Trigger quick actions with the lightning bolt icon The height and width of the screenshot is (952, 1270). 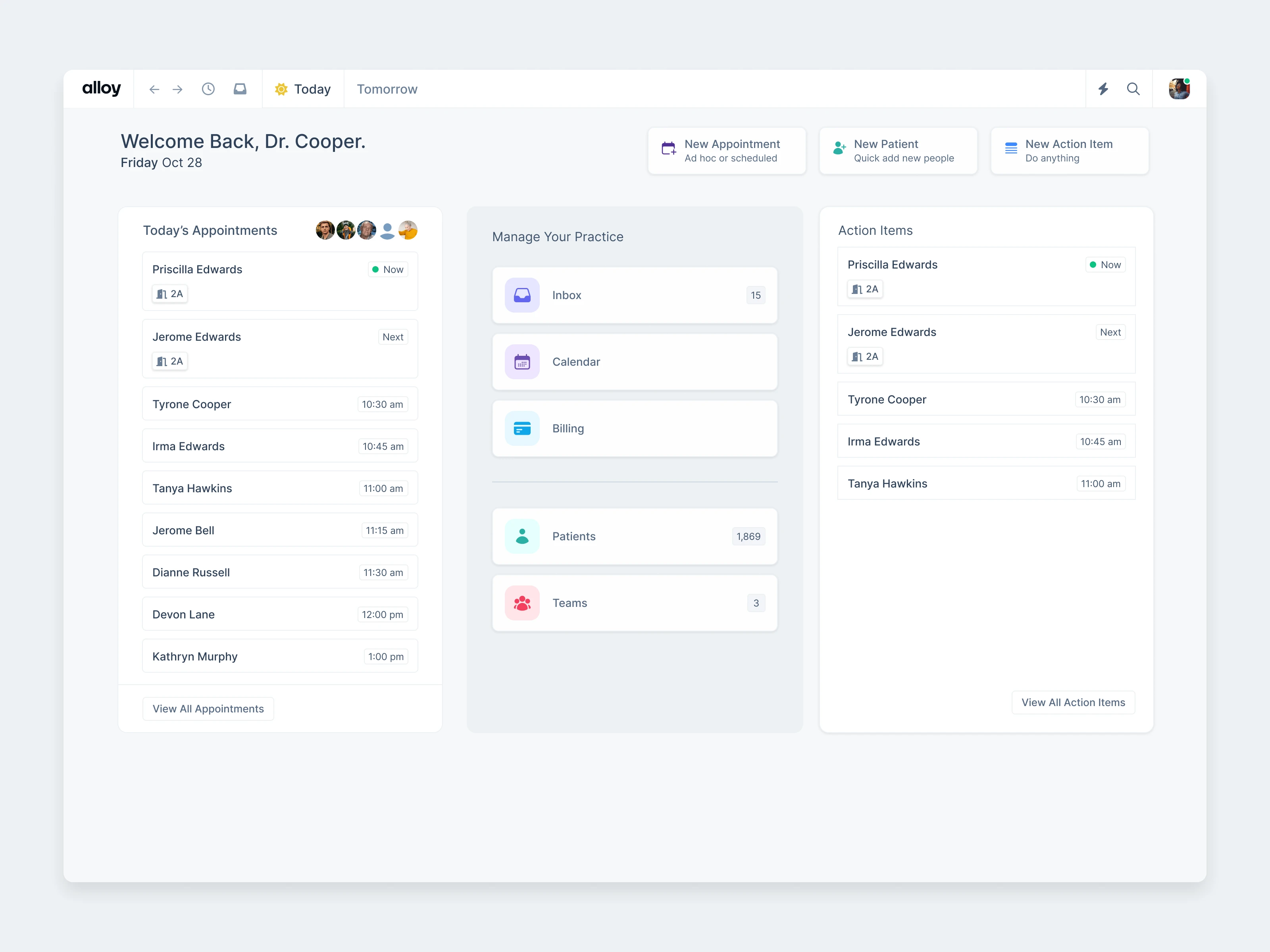(x=1103, y=89)
